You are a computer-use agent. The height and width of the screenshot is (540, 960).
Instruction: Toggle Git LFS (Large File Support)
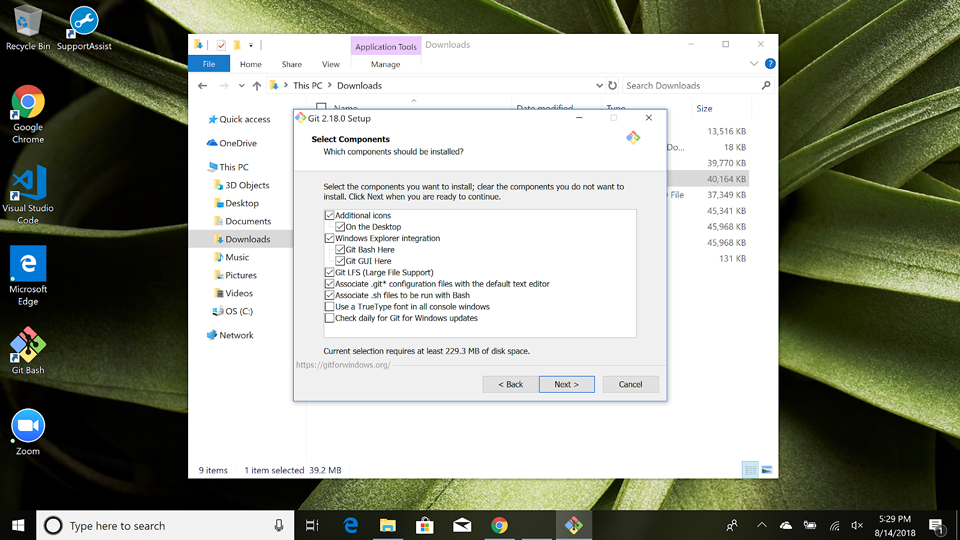(x=329, y=272)
